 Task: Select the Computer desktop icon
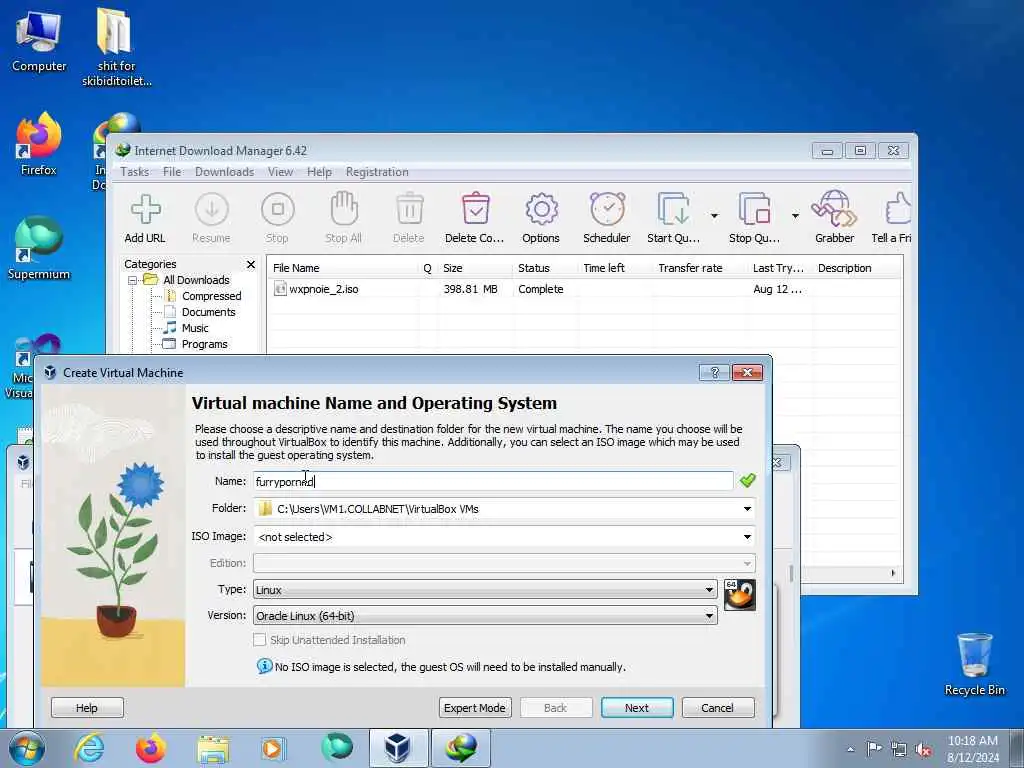coord(39,40)
